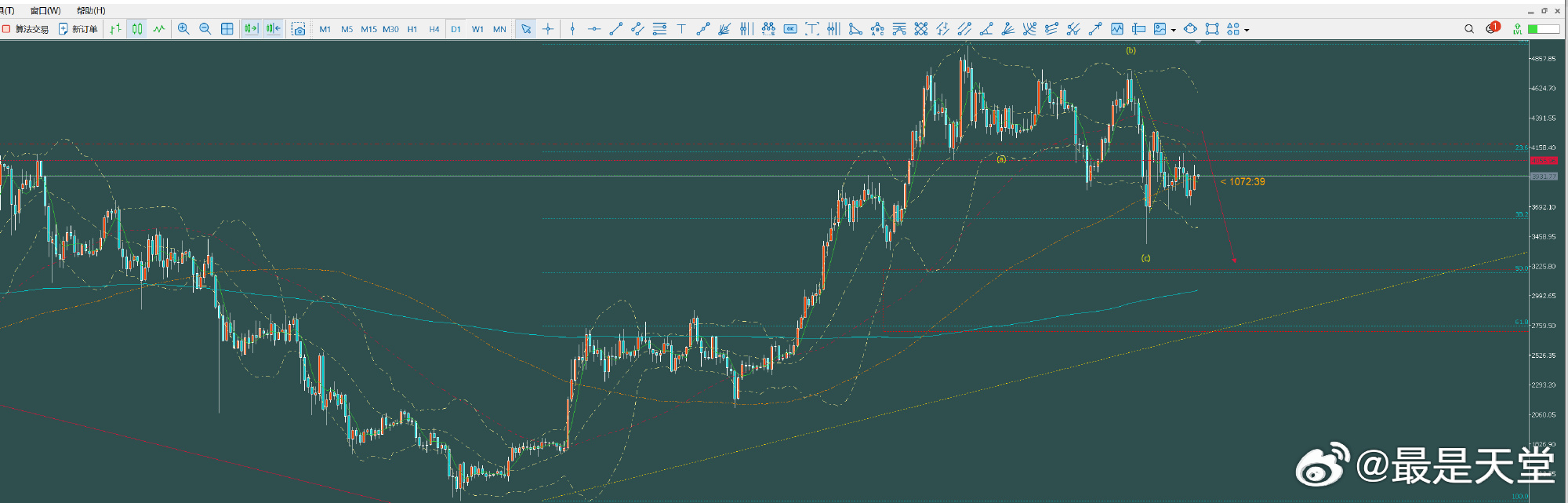Select the Fibonacci retracement lines tool
The image size is (1568, 503).
point(660,29)
